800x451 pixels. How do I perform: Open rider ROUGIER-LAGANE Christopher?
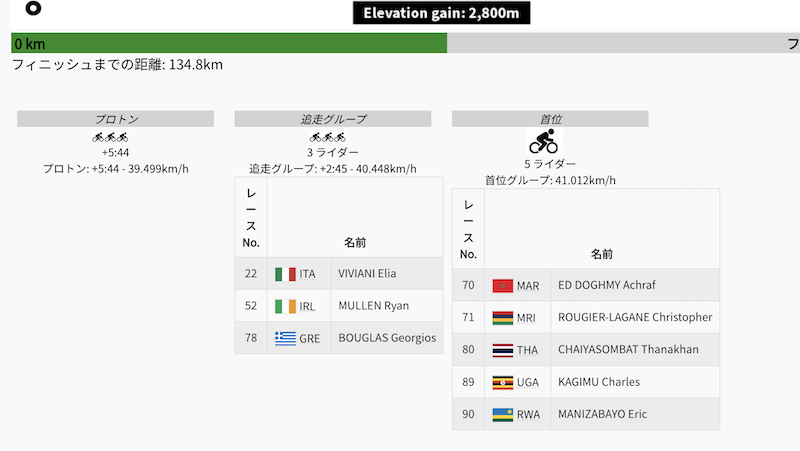click(635, 318)
